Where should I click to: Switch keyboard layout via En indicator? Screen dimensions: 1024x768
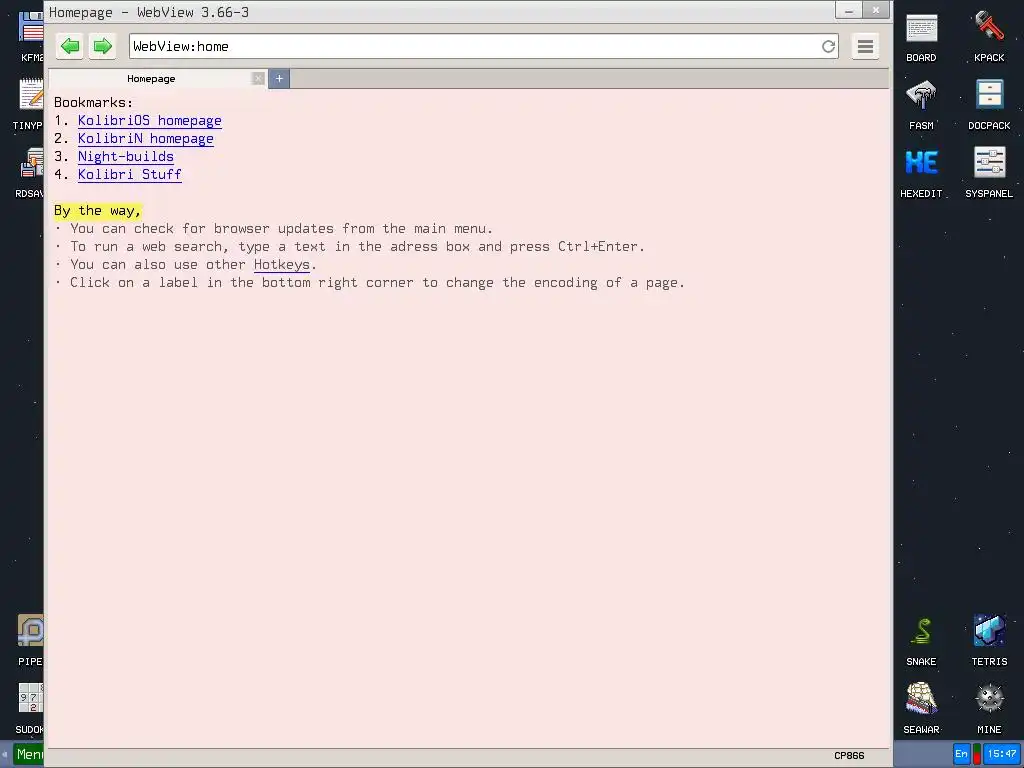[x=961, y=754]
